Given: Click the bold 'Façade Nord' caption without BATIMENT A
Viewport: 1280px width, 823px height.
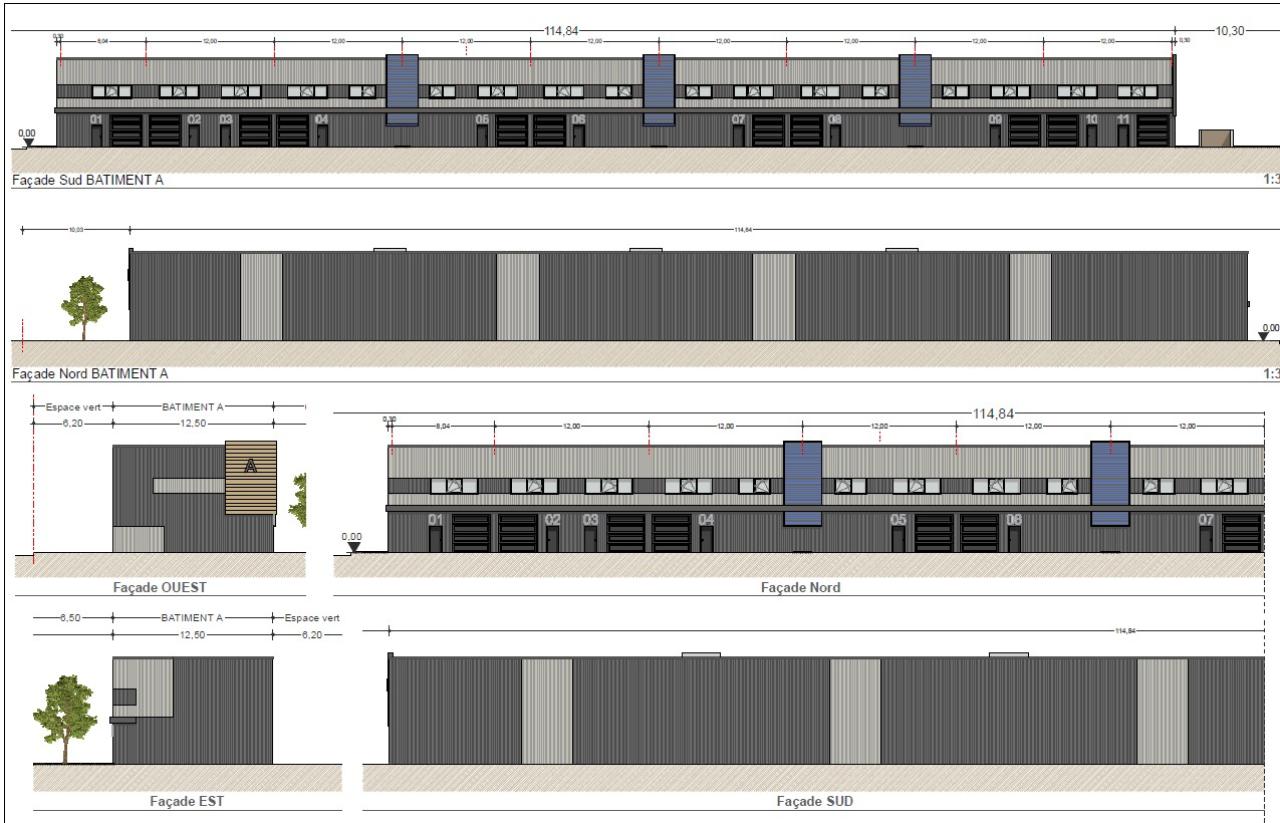Looking at the screenshot, I should click(x=800, y=587).
